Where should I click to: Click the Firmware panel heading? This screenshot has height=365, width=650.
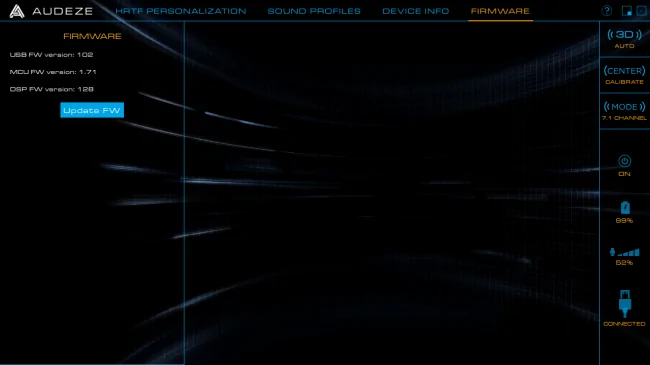[x=92, y=36]
